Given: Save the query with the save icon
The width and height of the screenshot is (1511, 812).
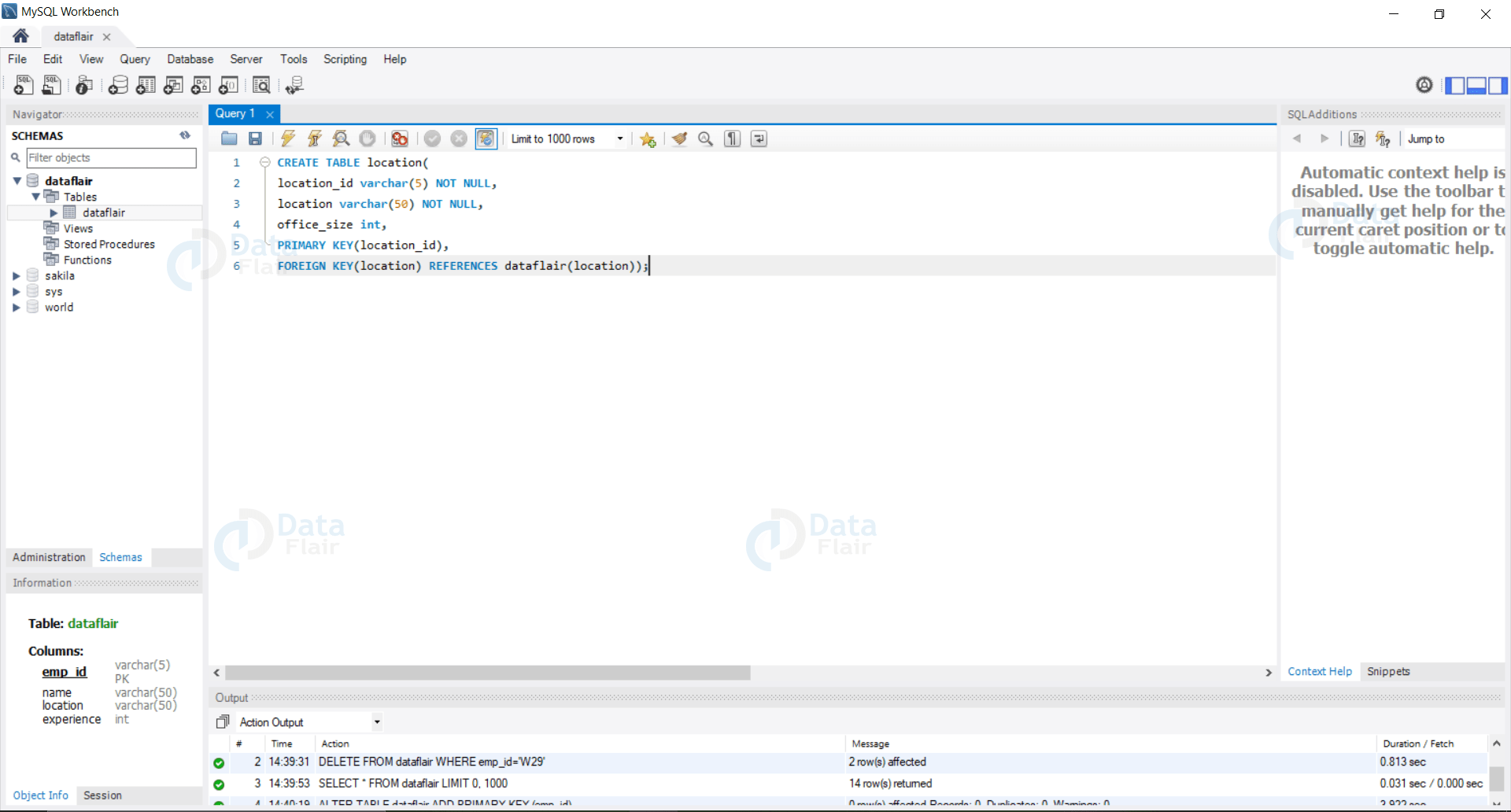Looking at the screenshot, I should (x=255, y=138).
